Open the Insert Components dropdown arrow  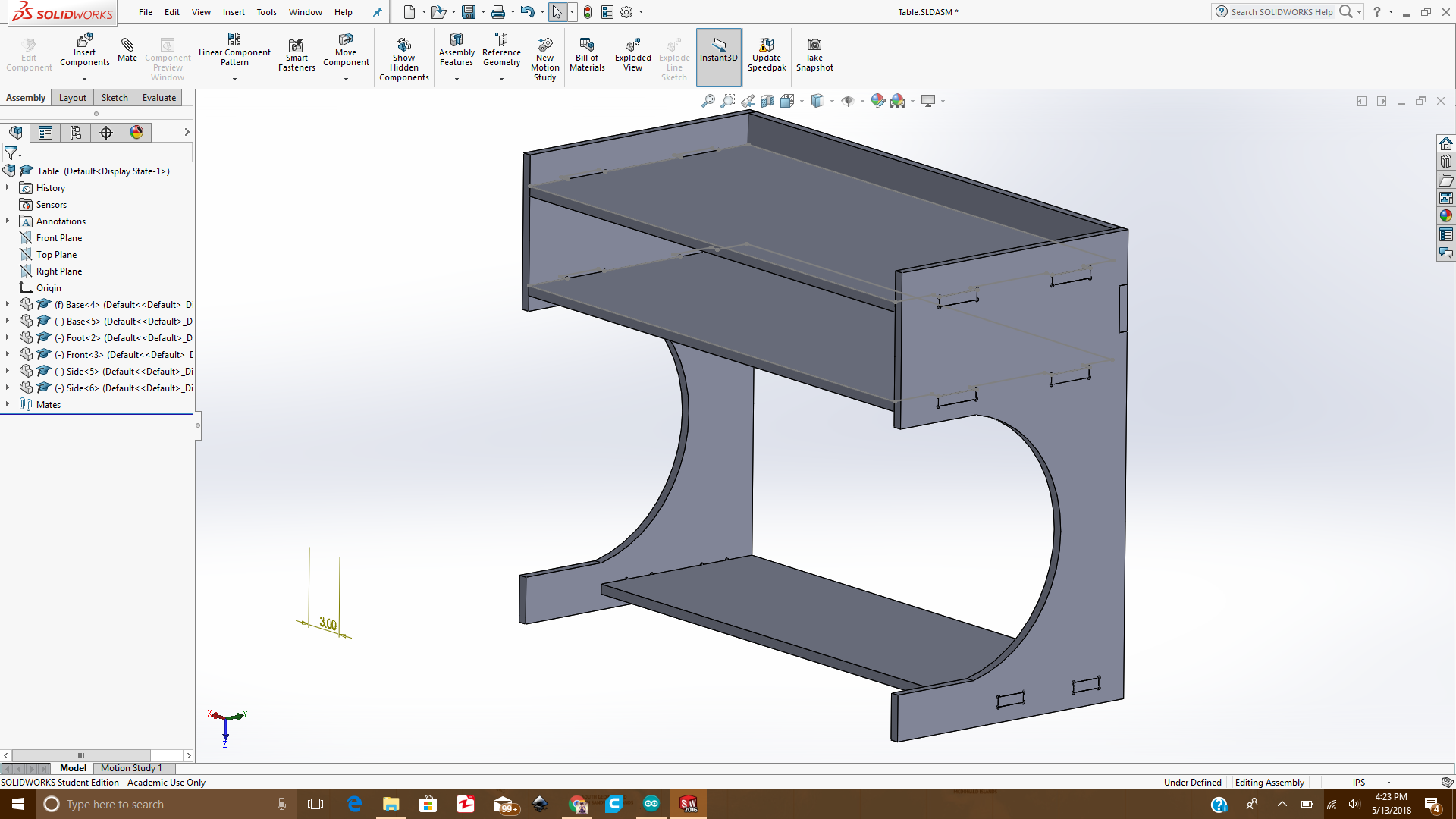pos(84,79)
